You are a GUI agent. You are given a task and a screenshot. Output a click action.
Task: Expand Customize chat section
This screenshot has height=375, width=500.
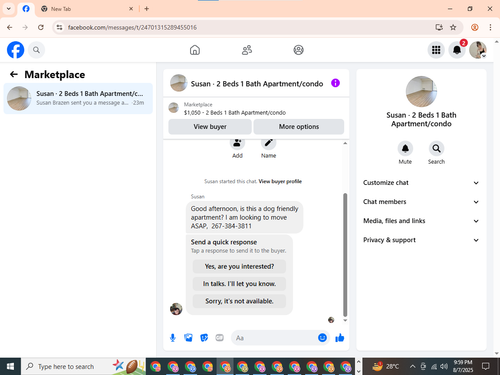[x=421, y=183]
